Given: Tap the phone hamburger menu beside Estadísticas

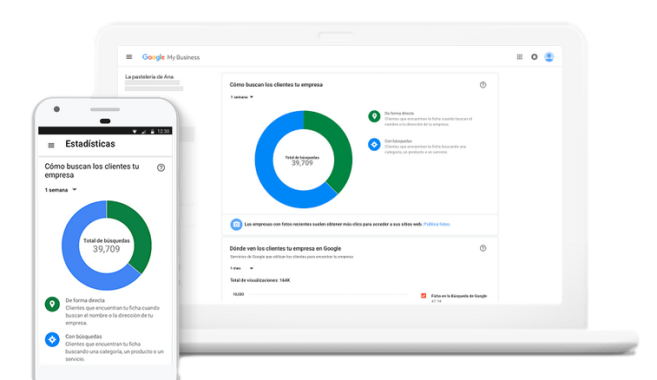Looking at the screenshot, I should click(x=51, y=145).
